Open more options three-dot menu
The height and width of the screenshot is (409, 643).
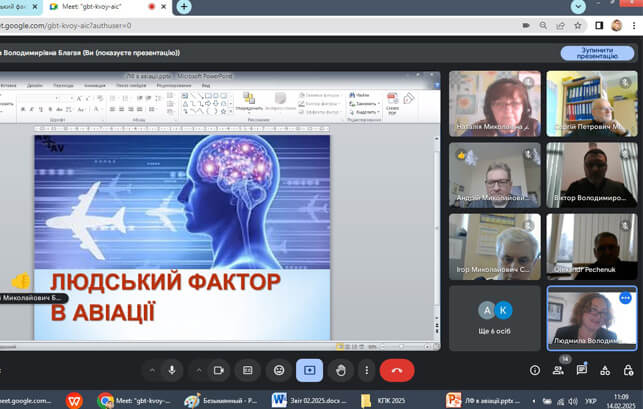[x=366, y=369]
